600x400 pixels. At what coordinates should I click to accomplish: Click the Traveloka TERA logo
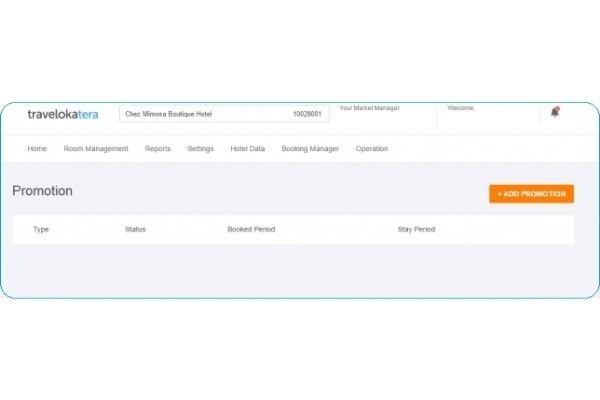click(64, 114)
